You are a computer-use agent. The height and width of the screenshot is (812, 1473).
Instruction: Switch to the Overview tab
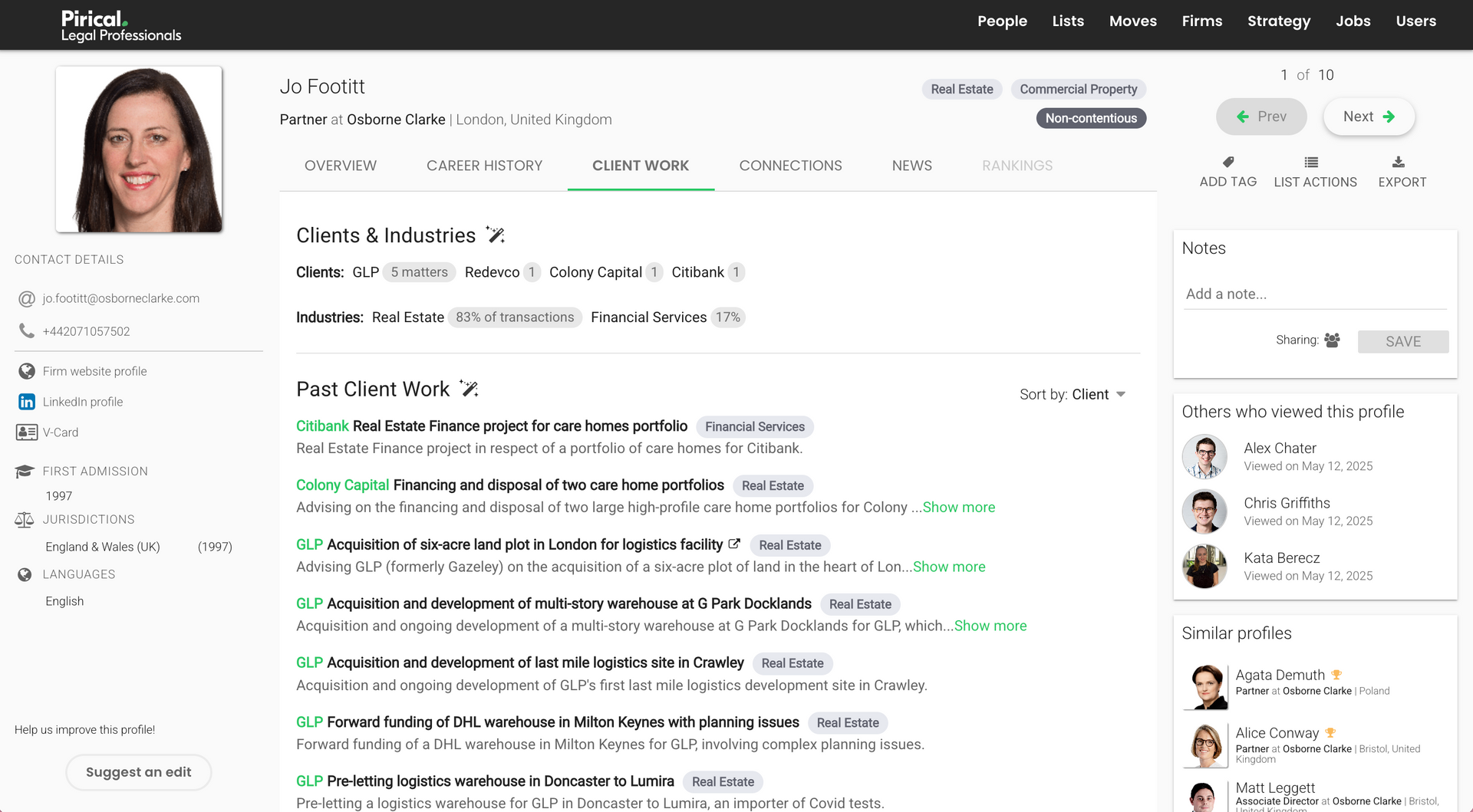click(341, 166)
